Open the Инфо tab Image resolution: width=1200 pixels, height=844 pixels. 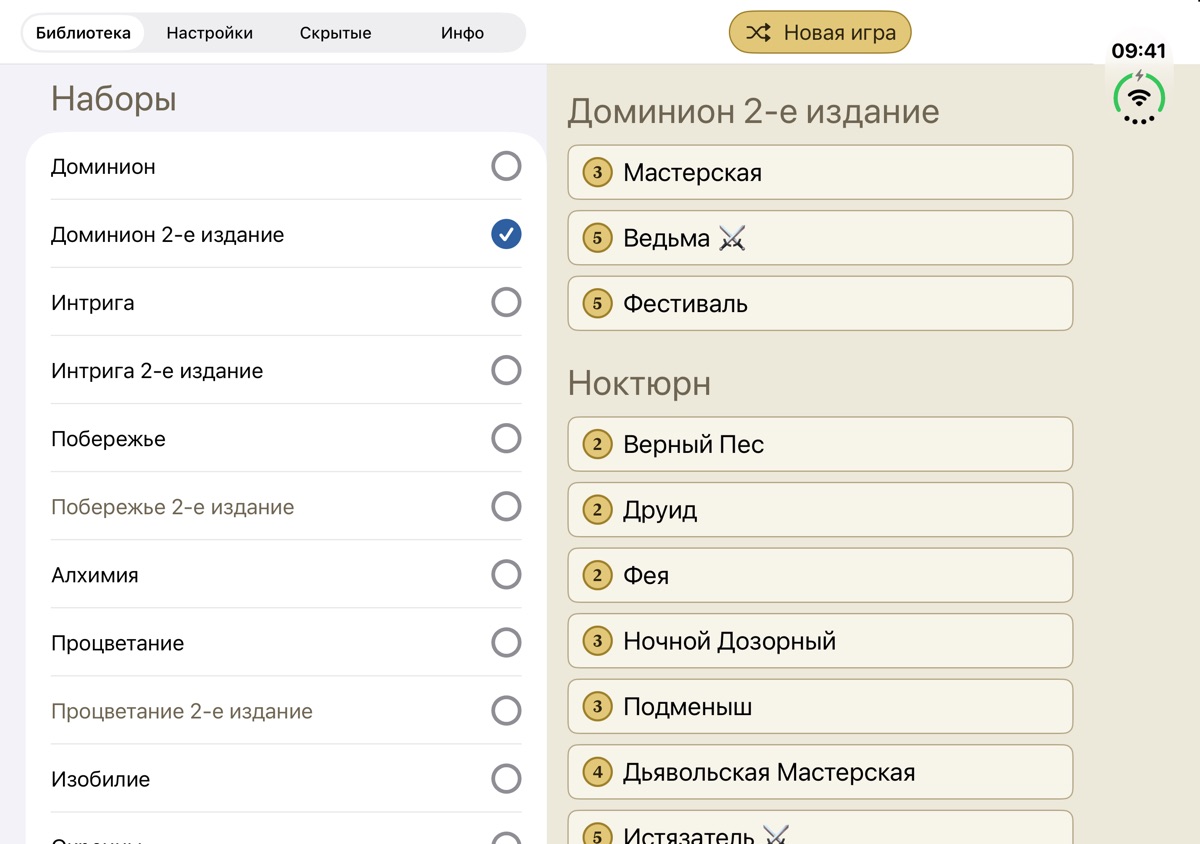point(462,32)
